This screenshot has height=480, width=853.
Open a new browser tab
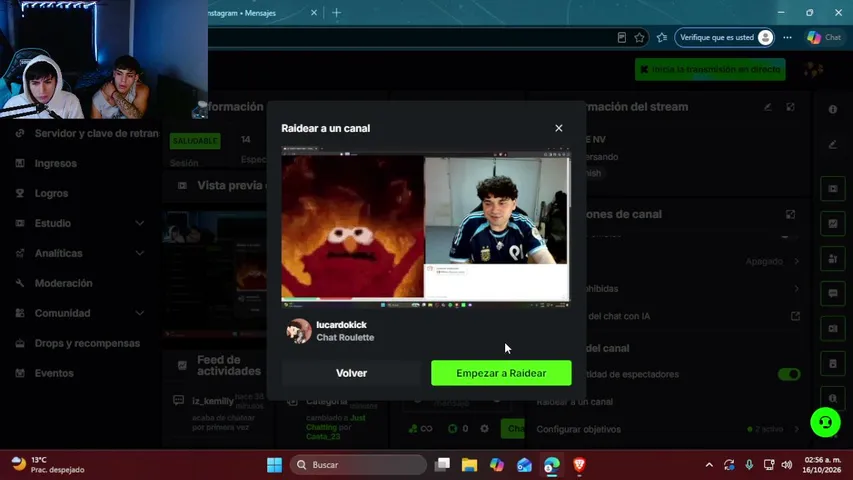point(336,13)
